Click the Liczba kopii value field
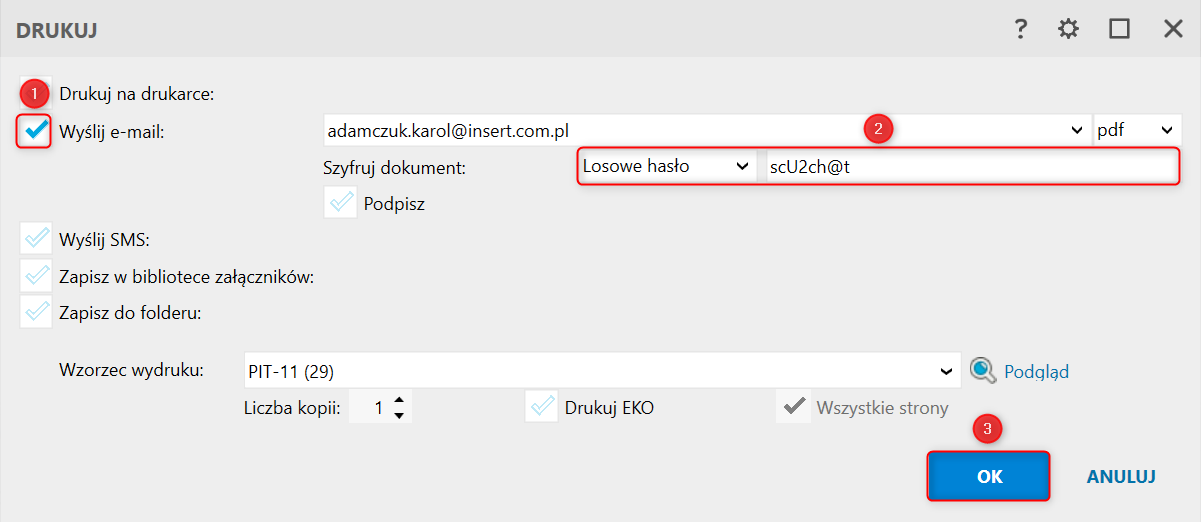The image size is (1201, 522). pyautogui.click(x=369, y=407)
